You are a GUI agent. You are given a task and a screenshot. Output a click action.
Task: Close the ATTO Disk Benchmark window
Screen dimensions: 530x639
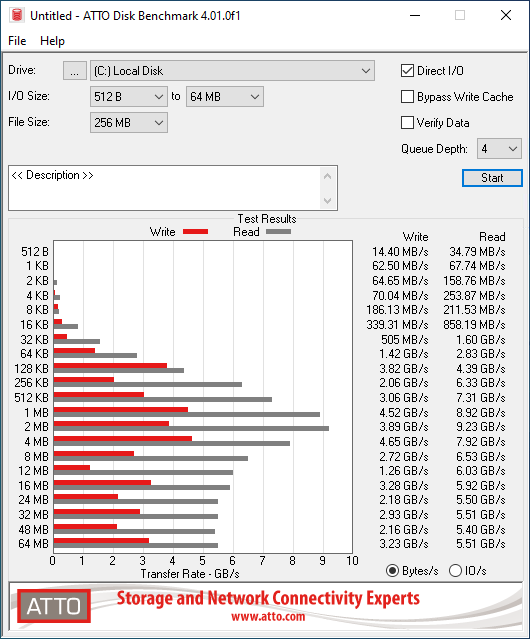(x=506, y=15)
